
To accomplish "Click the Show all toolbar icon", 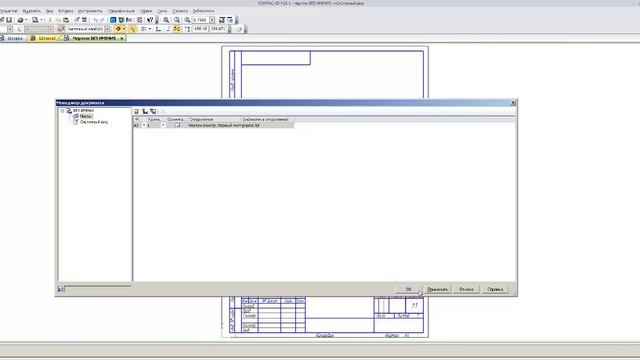I will click(230, 20).
